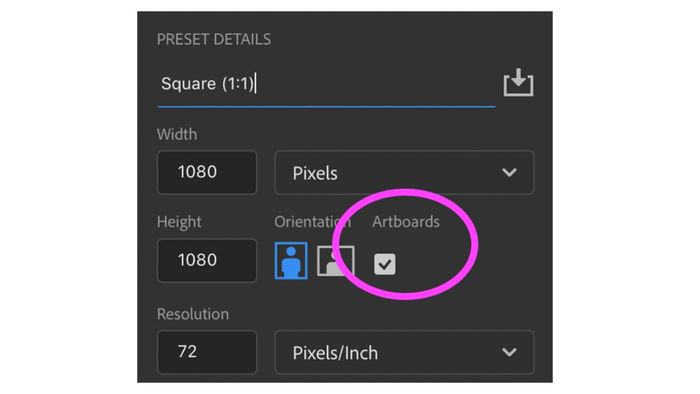Click the blue underline below preset name
Image resolution: width=700 pixels, height=394 pixels.
pos(327,107)
